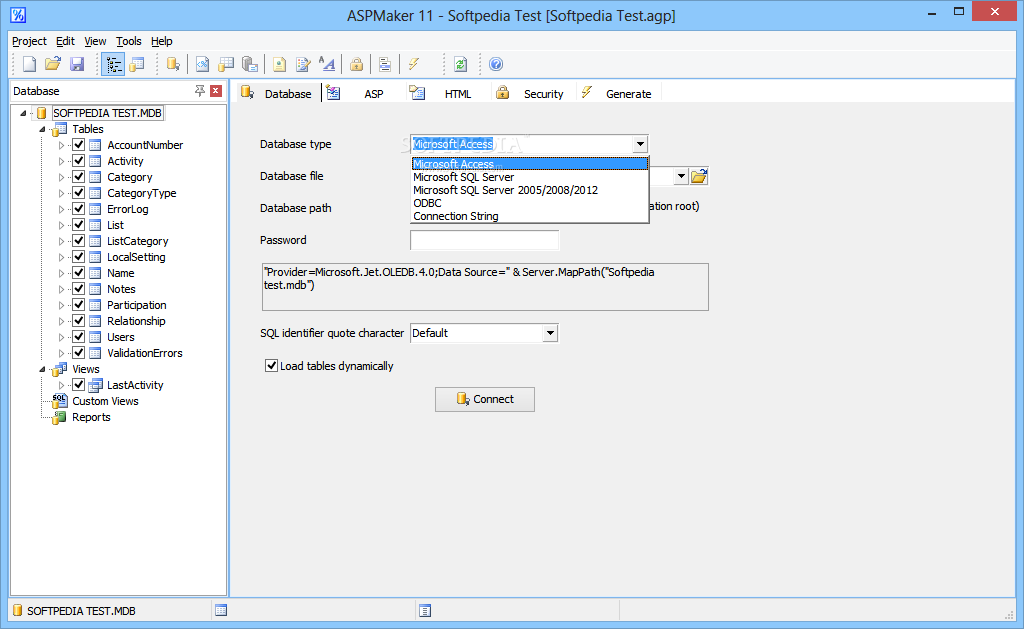Uncheck the LocalSetting table checkbox

(x=79, y=257)
